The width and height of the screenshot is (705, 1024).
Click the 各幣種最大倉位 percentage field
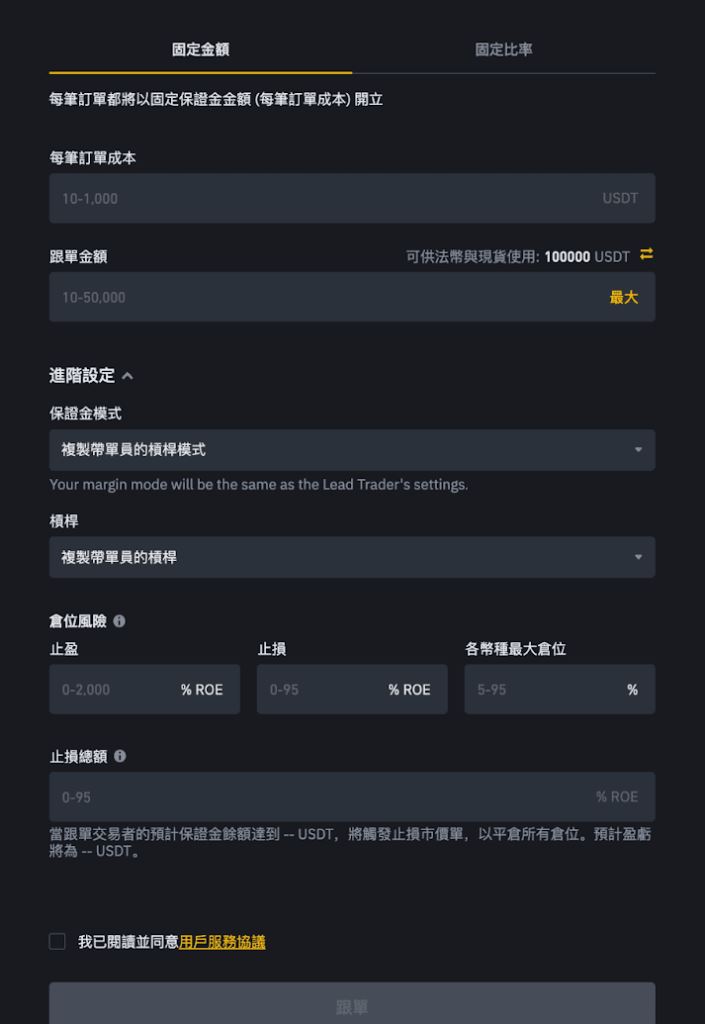[540, 689]
